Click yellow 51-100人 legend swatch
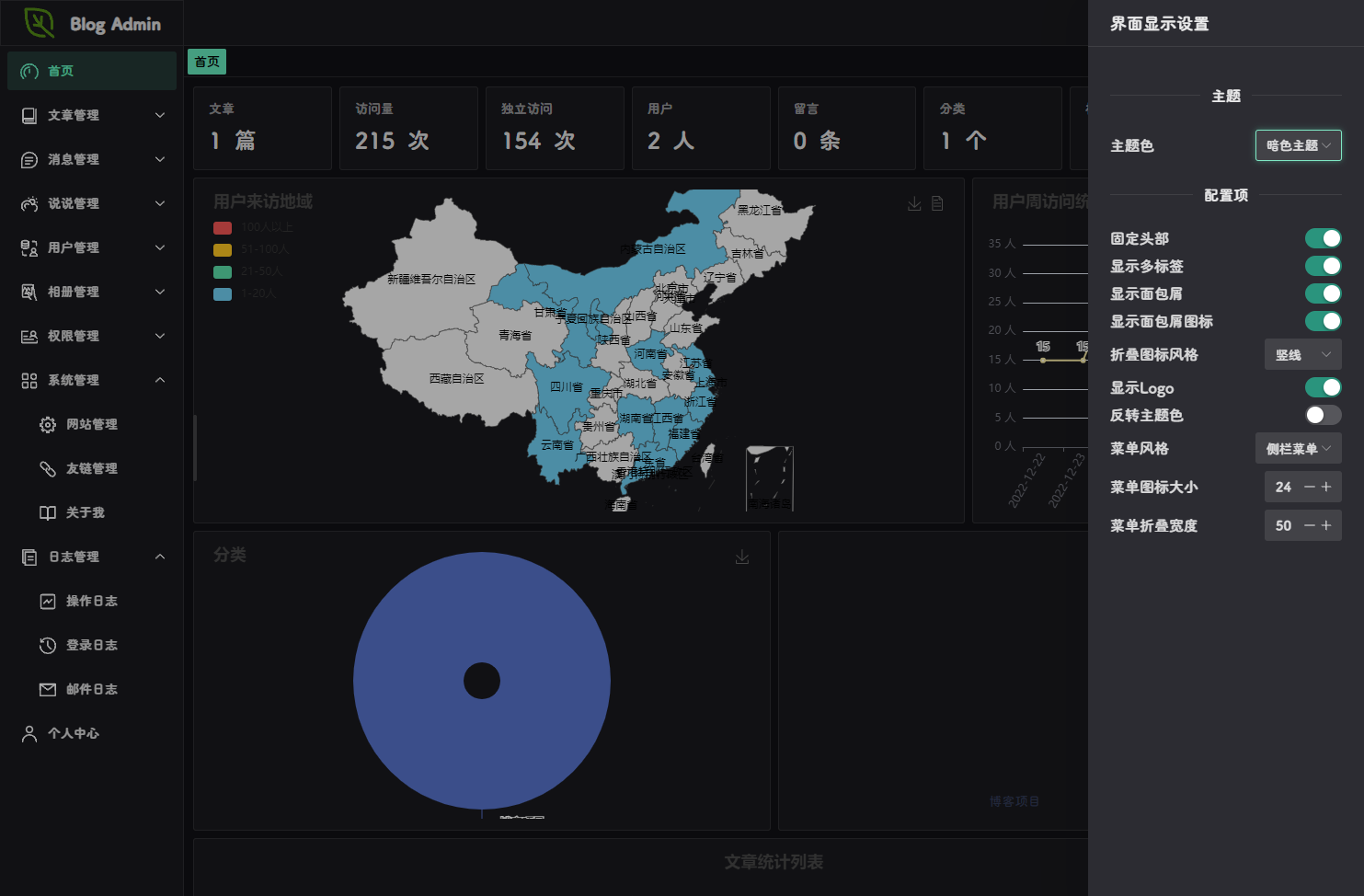 [223, 249]
